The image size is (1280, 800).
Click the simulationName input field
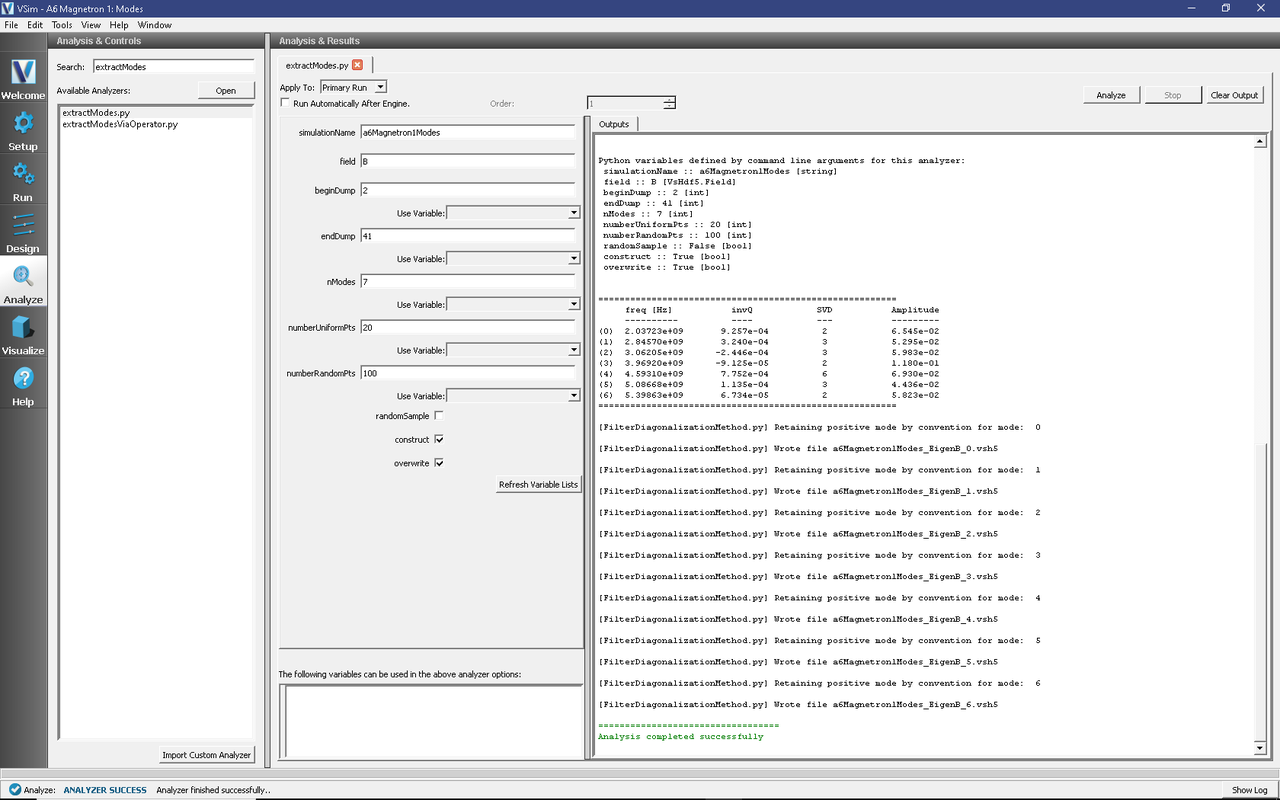(468, 132)
